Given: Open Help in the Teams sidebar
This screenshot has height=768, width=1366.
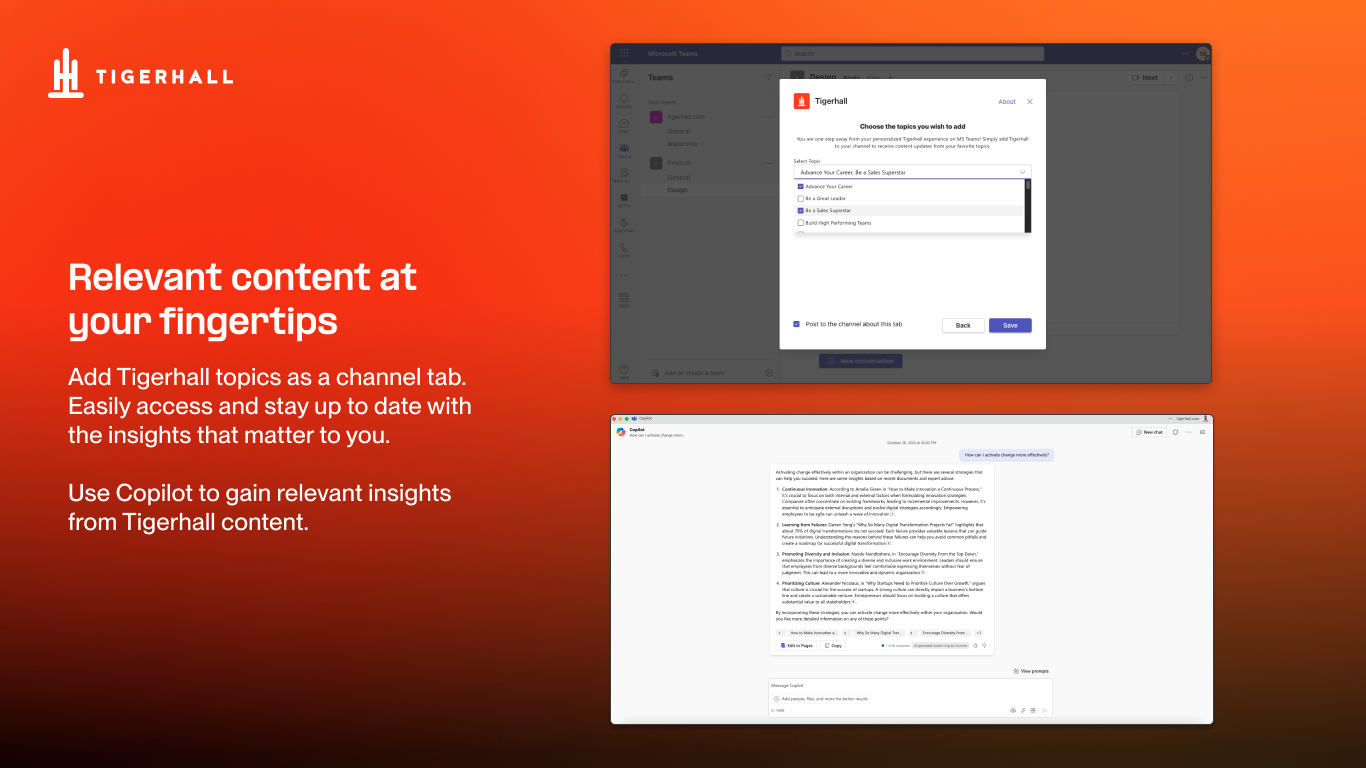Looking at the screenshot, I should [624, 372].
